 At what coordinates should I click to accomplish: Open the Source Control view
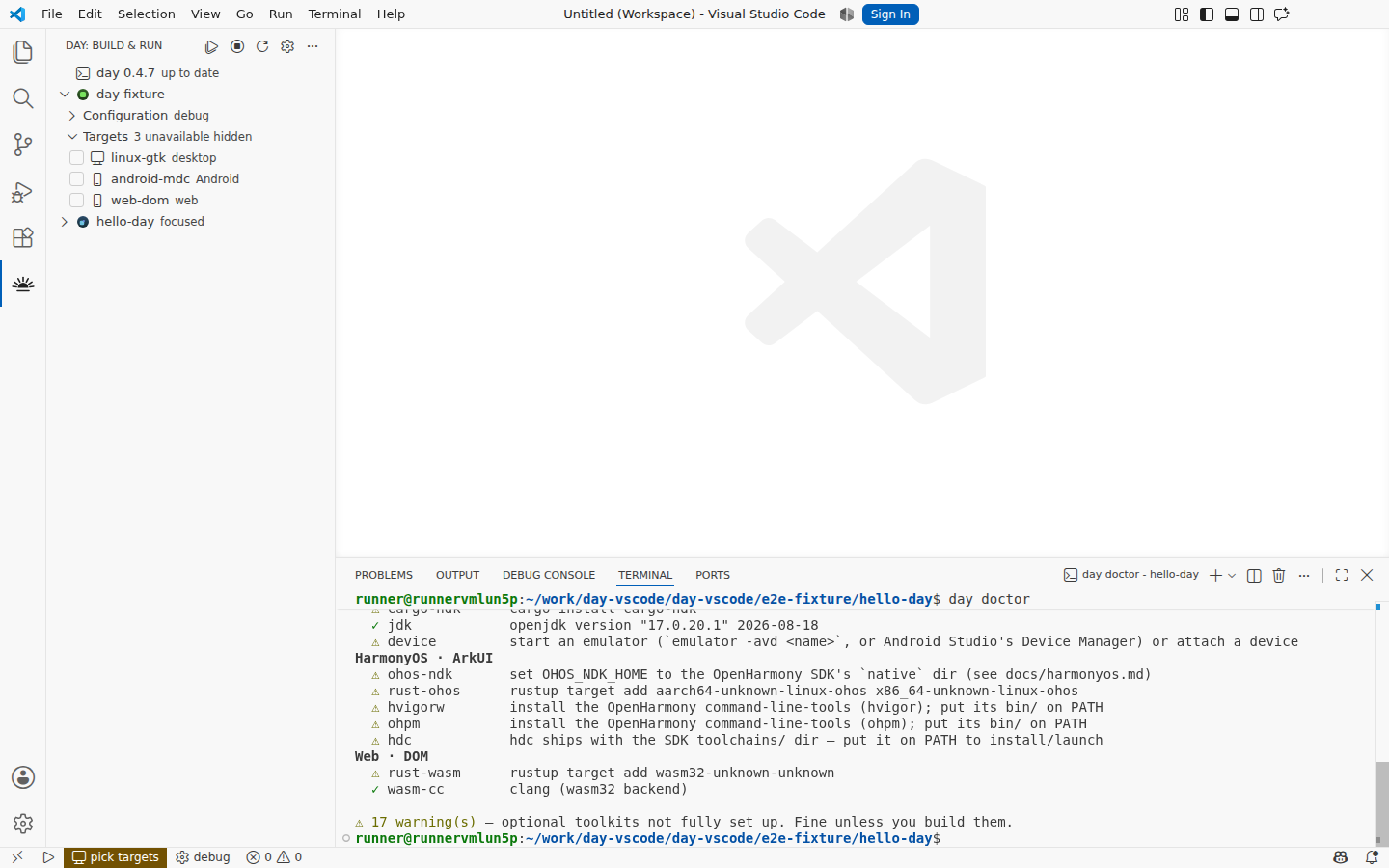point(23,145)
